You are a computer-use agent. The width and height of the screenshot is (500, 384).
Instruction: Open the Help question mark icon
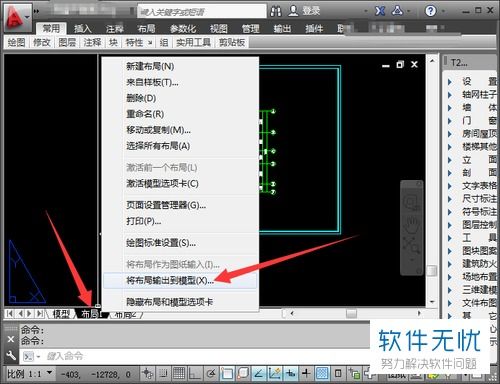click(430, 11)
